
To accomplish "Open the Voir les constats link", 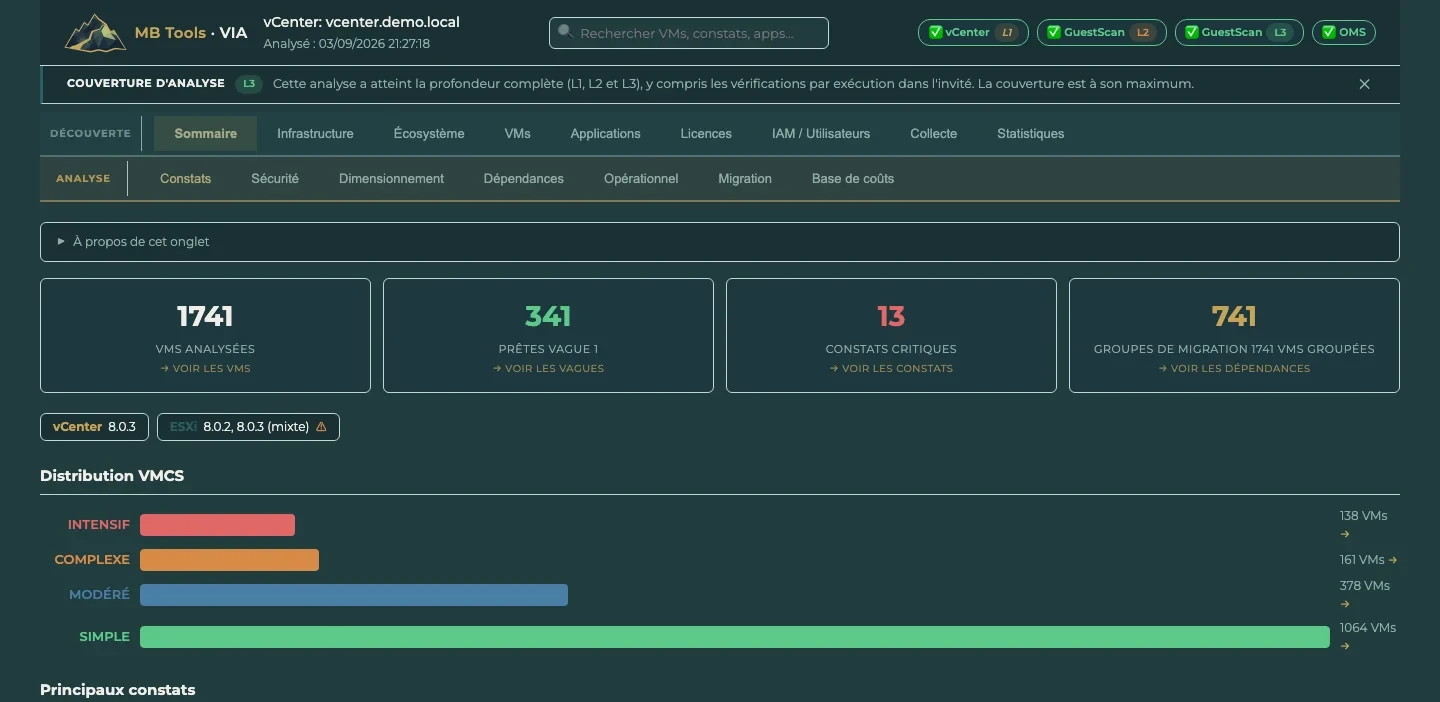I will click(x=891, y=369).
